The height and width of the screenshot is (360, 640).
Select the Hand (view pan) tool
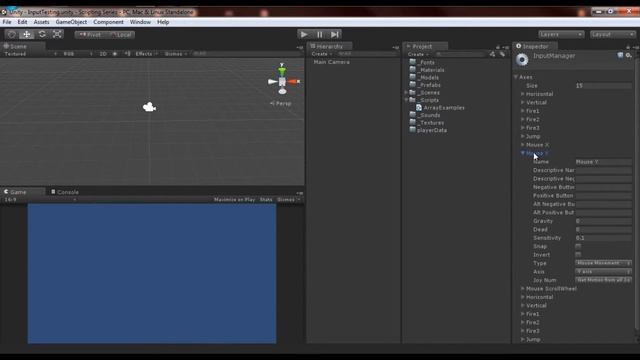coord(12,35)
